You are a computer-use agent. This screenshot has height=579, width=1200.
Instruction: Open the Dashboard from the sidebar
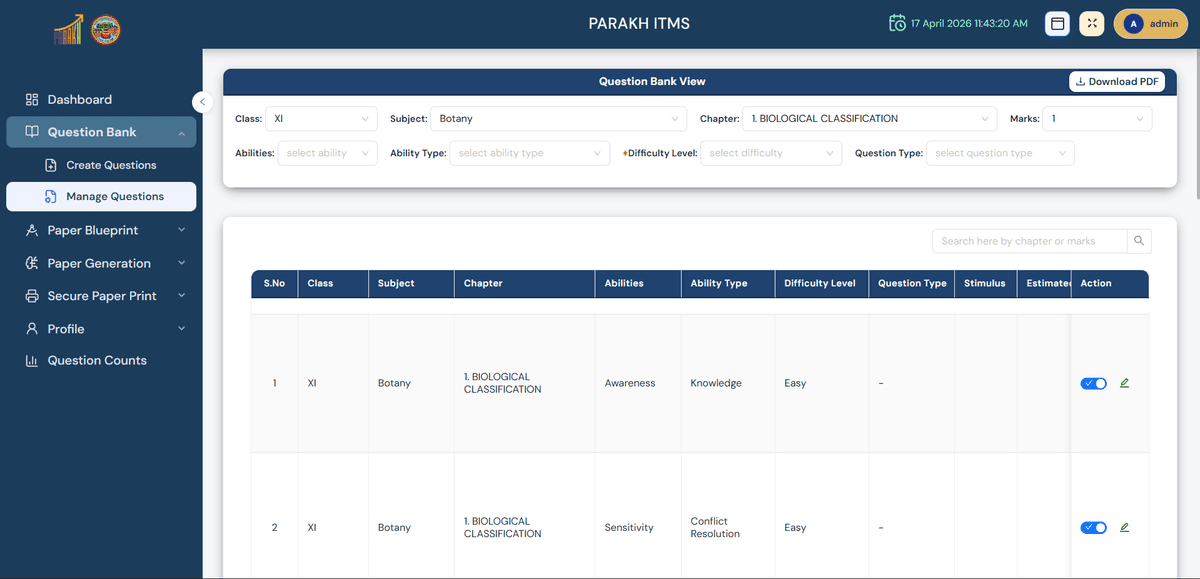79,100
